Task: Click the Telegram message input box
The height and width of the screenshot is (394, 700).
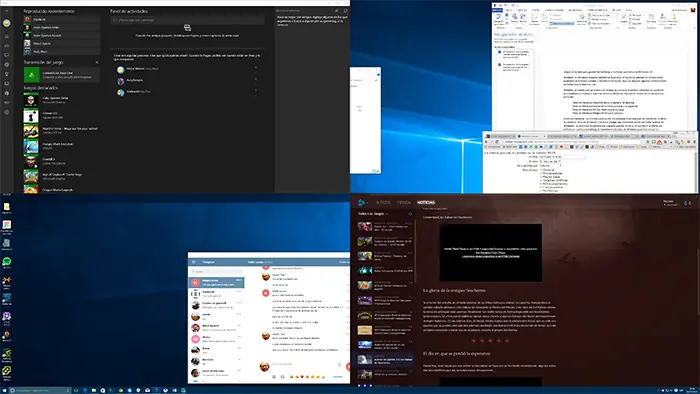Action: [304, 365]
